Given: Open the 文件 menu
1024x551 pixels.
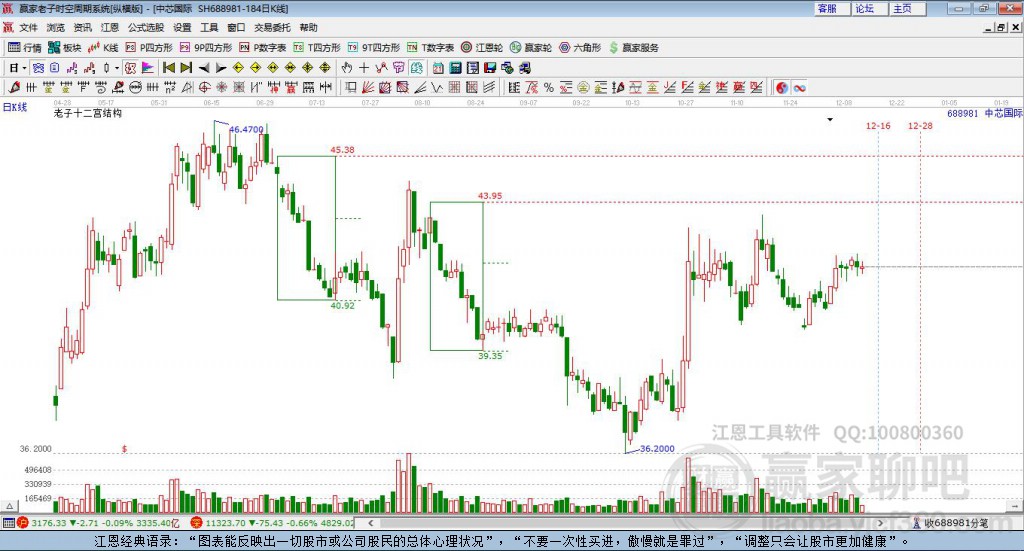Looking at the screenshot, I should [x=28, y=27].
